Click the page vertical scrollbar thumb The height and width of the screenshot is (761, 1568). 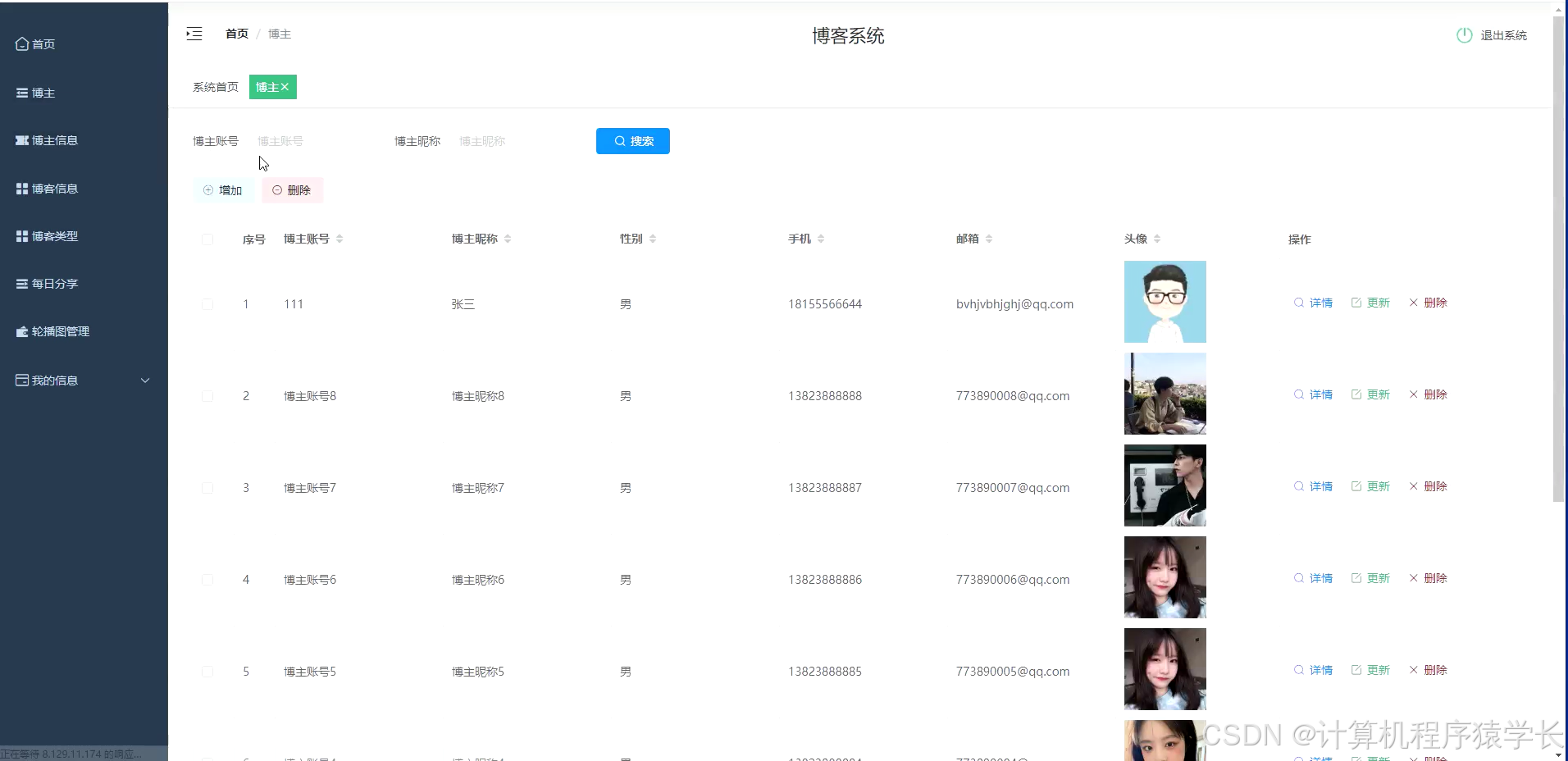[x=1559, y=258]
